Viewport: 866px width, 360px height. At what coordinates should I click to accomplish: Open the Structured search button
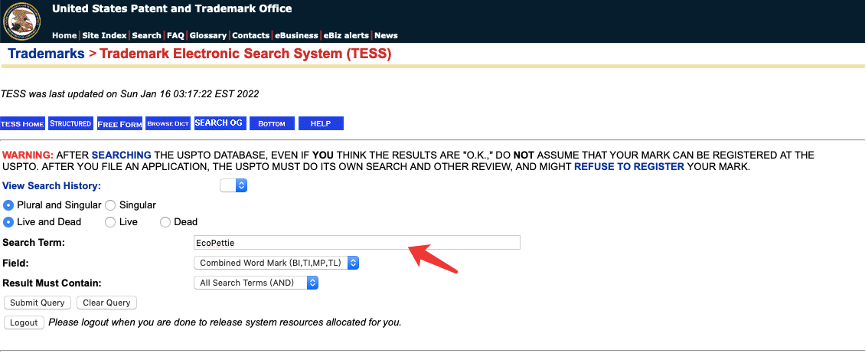[x=71, y=123]
